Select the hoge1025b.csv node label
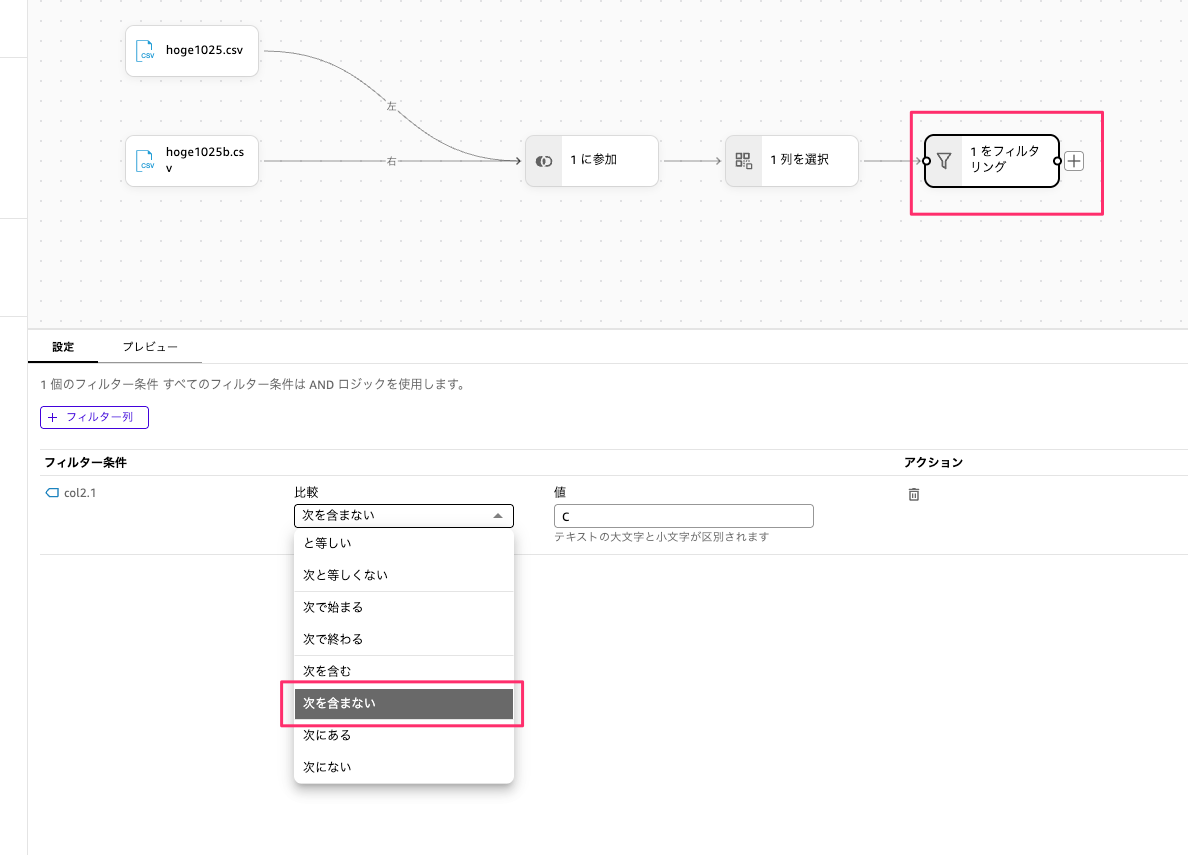This screenshot has width=1188, height=855. [x=205, y=160]
